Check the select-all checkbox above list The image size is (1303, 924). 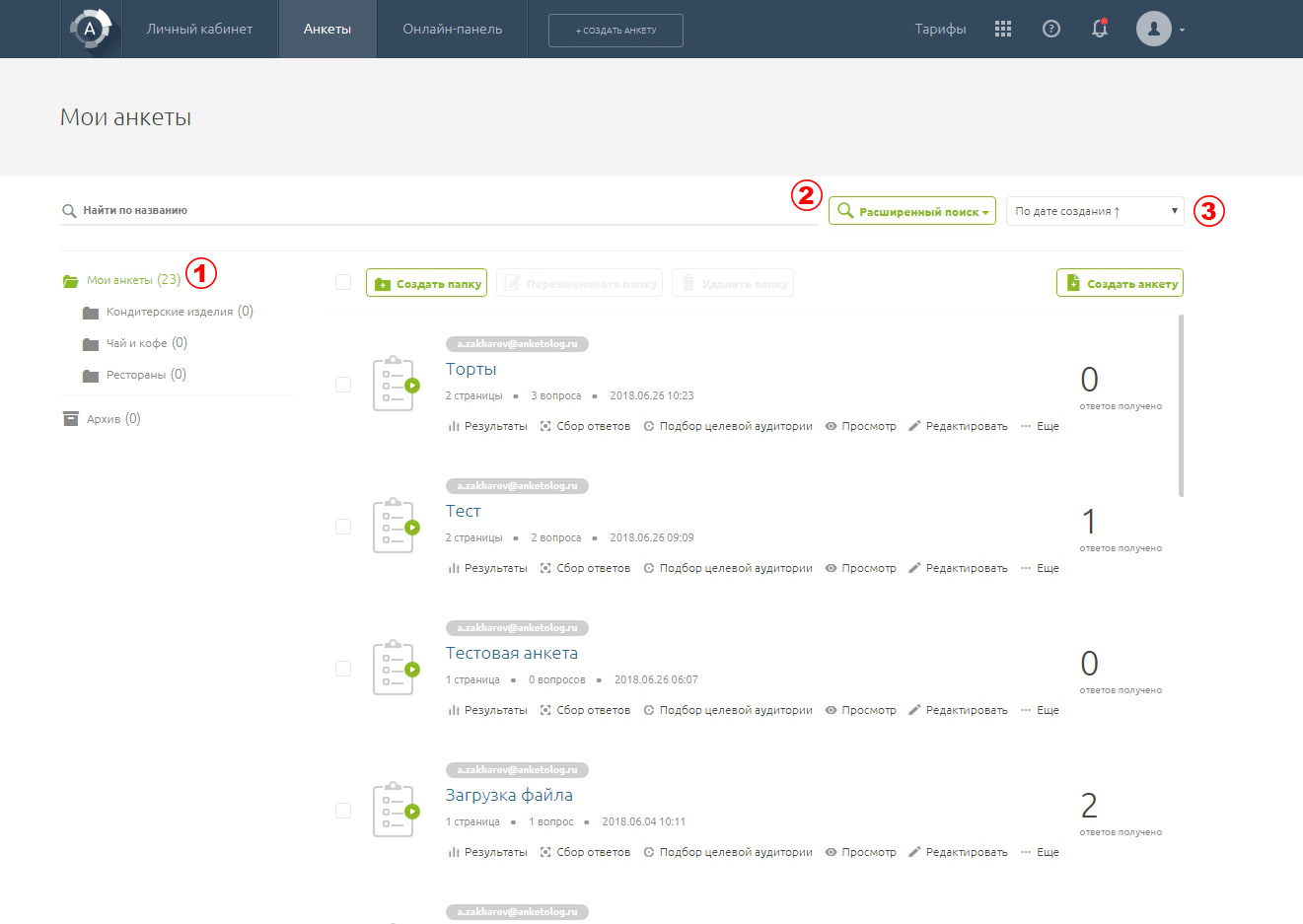[343, 282]
